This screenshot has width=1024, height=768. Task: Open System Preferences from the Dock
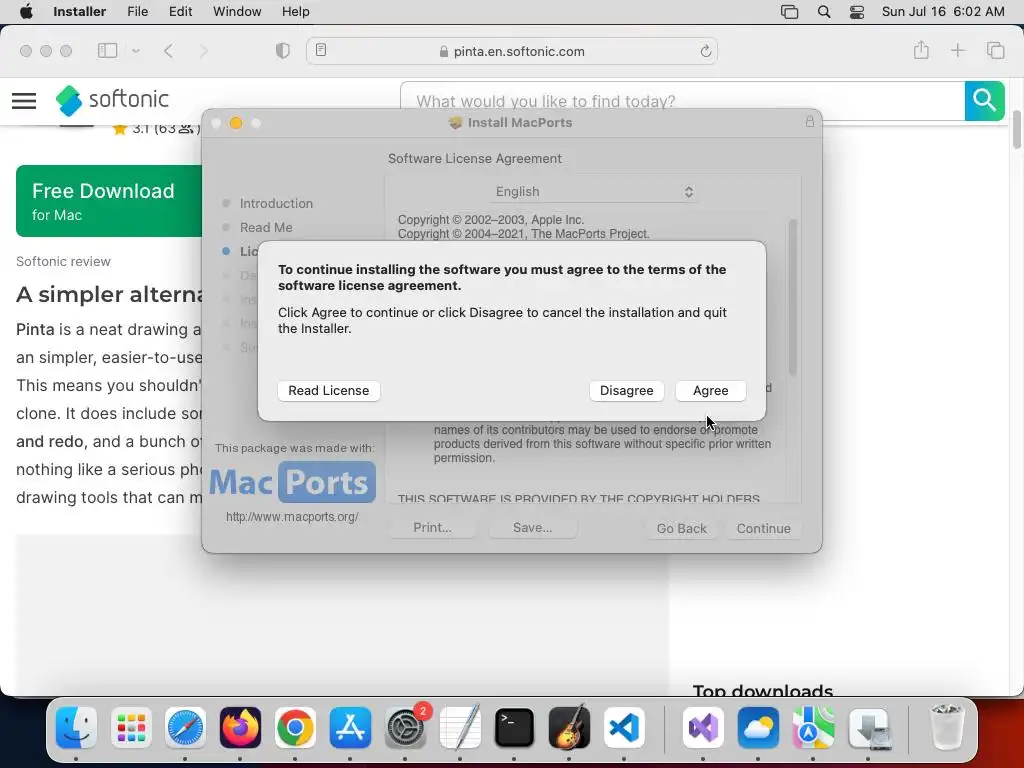(406, 727)
